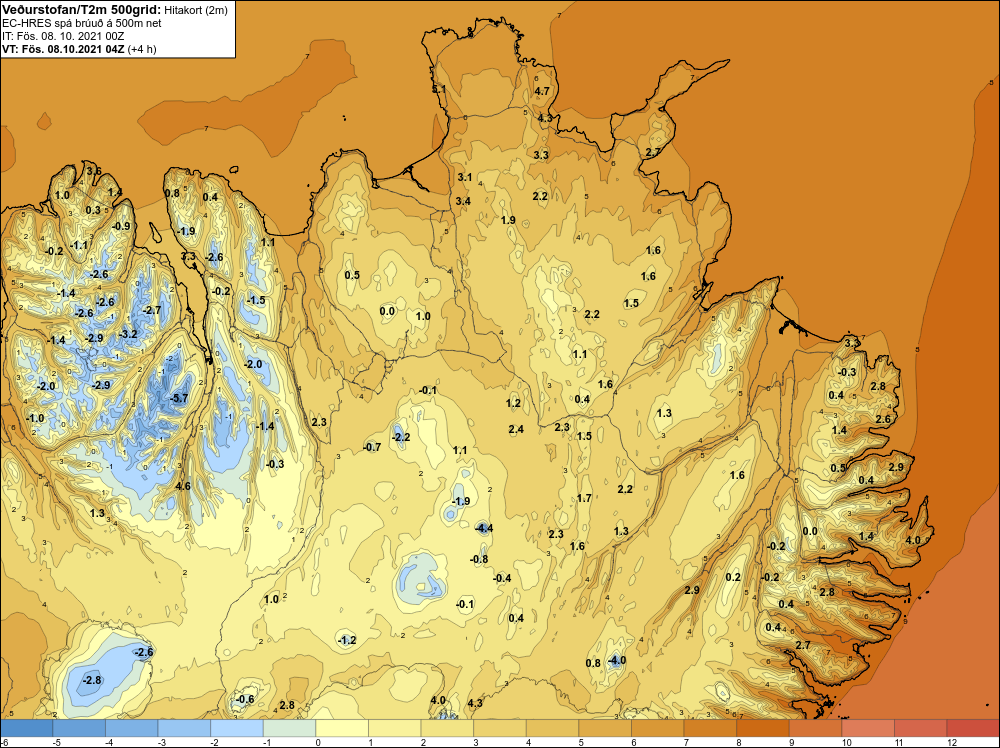This screenshot has height=748, width=1000.
Task: Click the title 'Veðurstofan/T2m 500grid:'
Action: click(81, 10)
